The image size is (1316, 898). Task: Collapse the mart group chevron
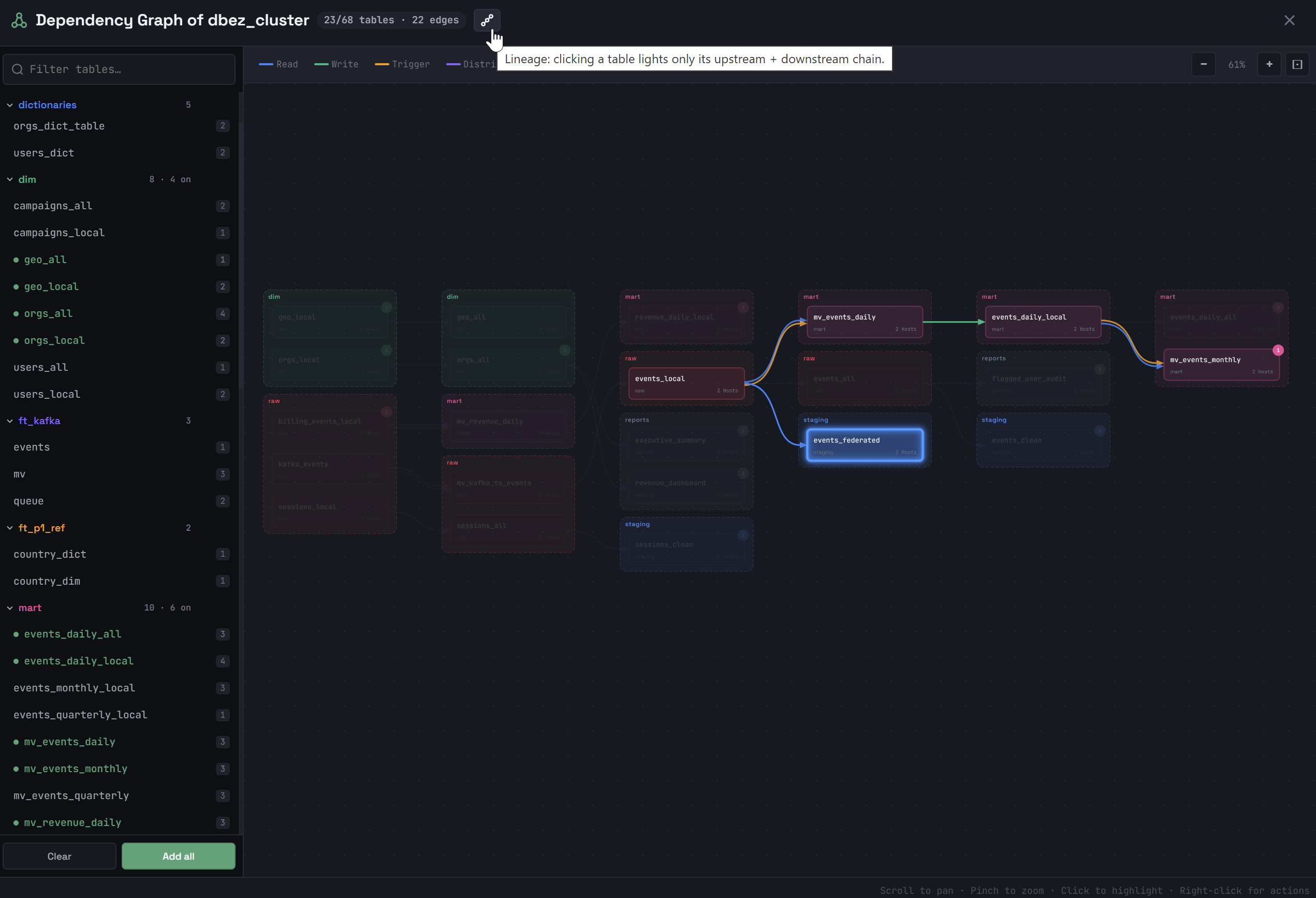pyautogui.click(x=10, y=608)
